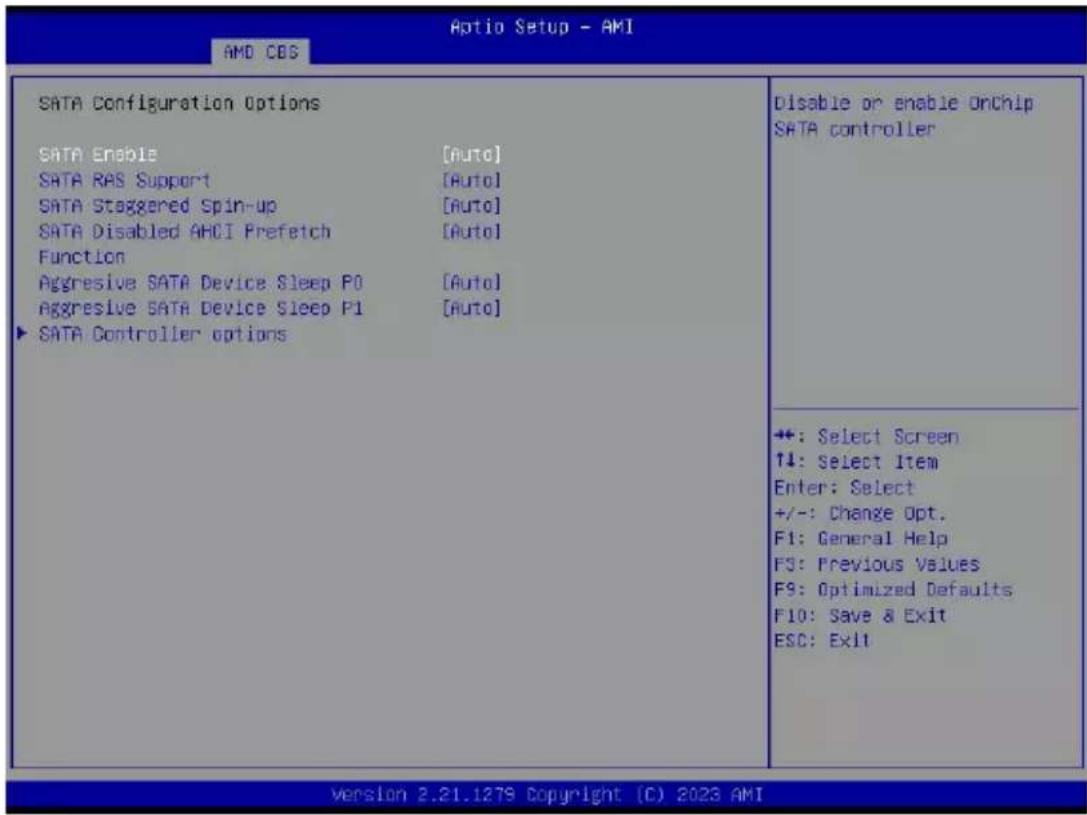Image resolution: width=1087 pixels, height=815 pixels.
Task: Click the Version 2.21.1279 copyright footer
Action: (x=547, y=794)
